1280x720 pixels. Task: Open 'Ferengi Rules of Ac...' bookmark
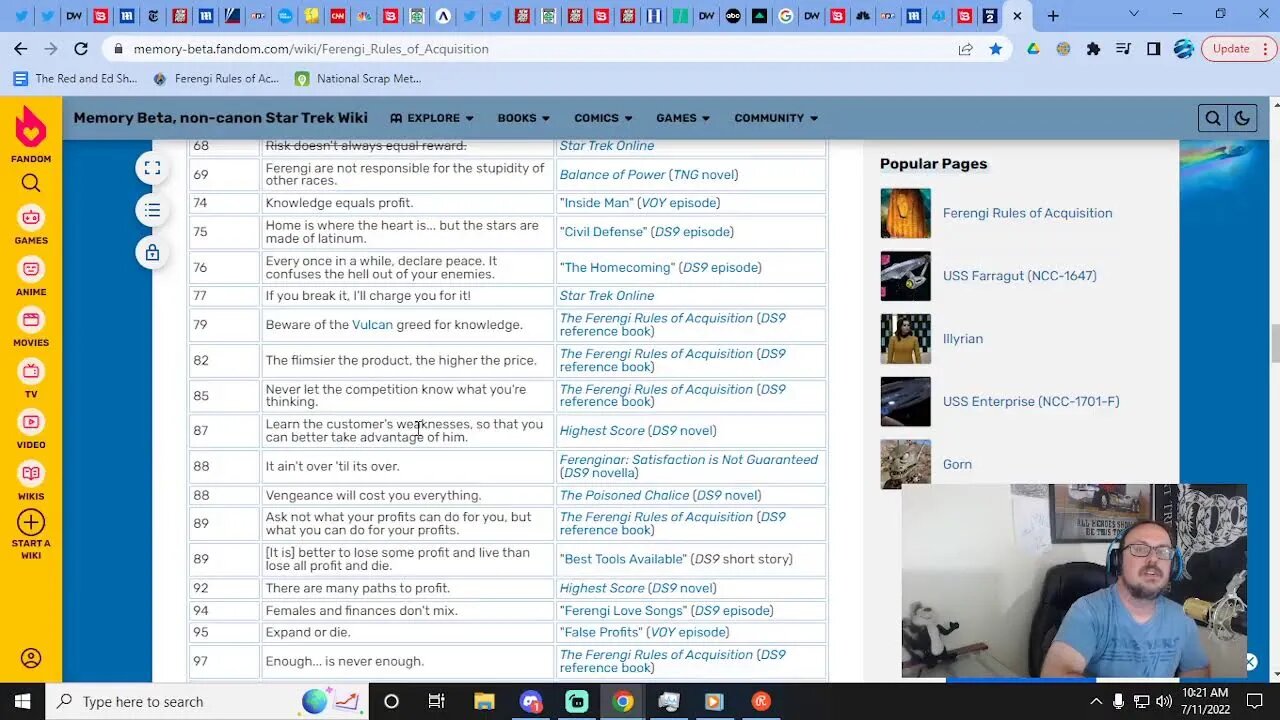[x=215, y=78]
